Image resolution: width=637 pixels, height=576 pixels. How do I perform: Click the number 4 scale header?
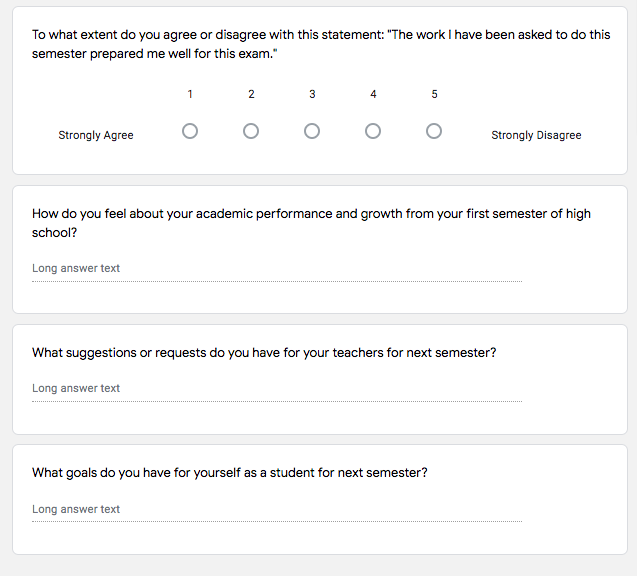(x=373, y=94)
